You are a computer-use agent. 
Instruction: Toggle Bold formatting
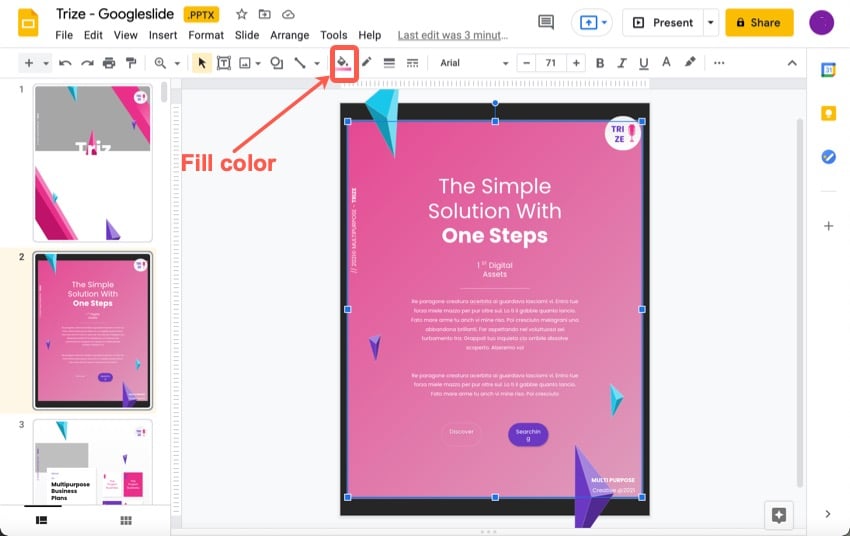pyautogui.click(x=600, y=63)
